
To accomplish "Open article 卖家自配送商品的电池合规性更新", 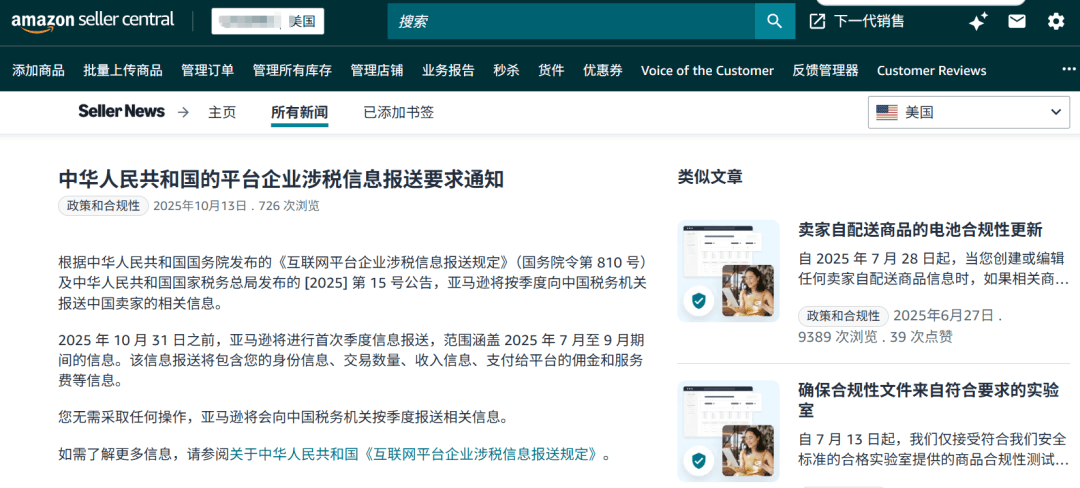I will [920, 229].
